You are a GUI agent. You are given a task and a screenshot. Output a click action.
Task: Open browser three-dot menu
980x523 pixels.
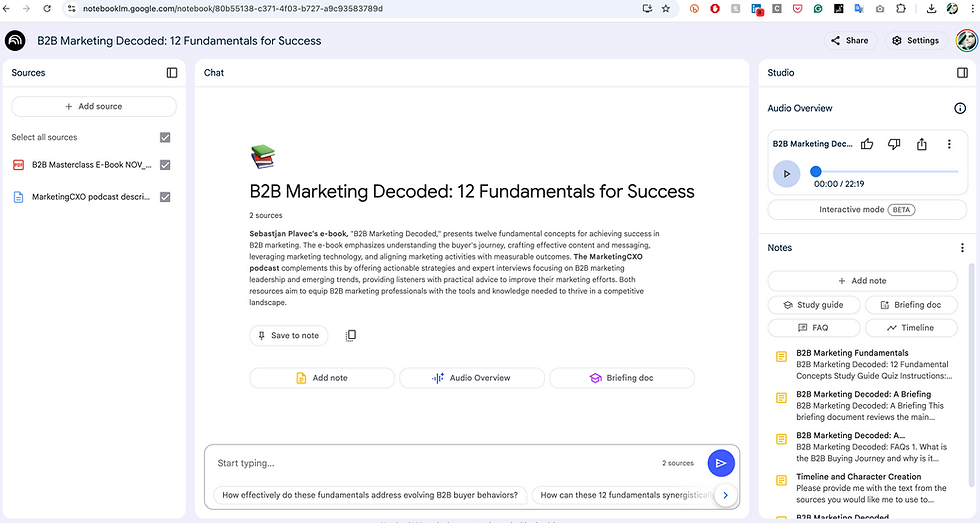click(x=972, y=9)
